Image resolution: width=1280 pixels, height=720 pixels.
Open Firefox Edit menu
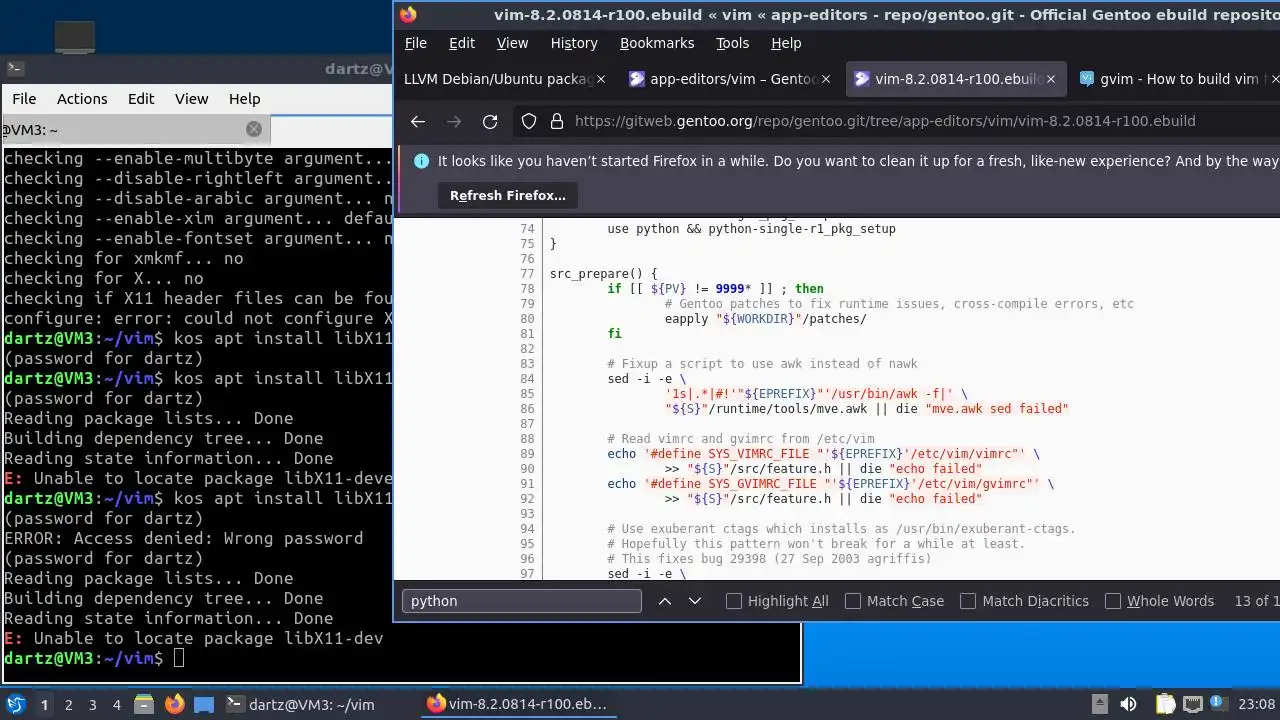462,43
